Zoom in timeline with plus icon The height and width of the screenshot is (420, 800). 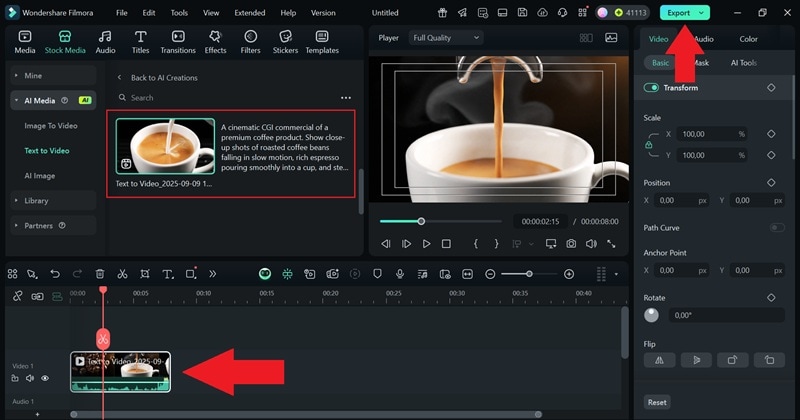569,274
